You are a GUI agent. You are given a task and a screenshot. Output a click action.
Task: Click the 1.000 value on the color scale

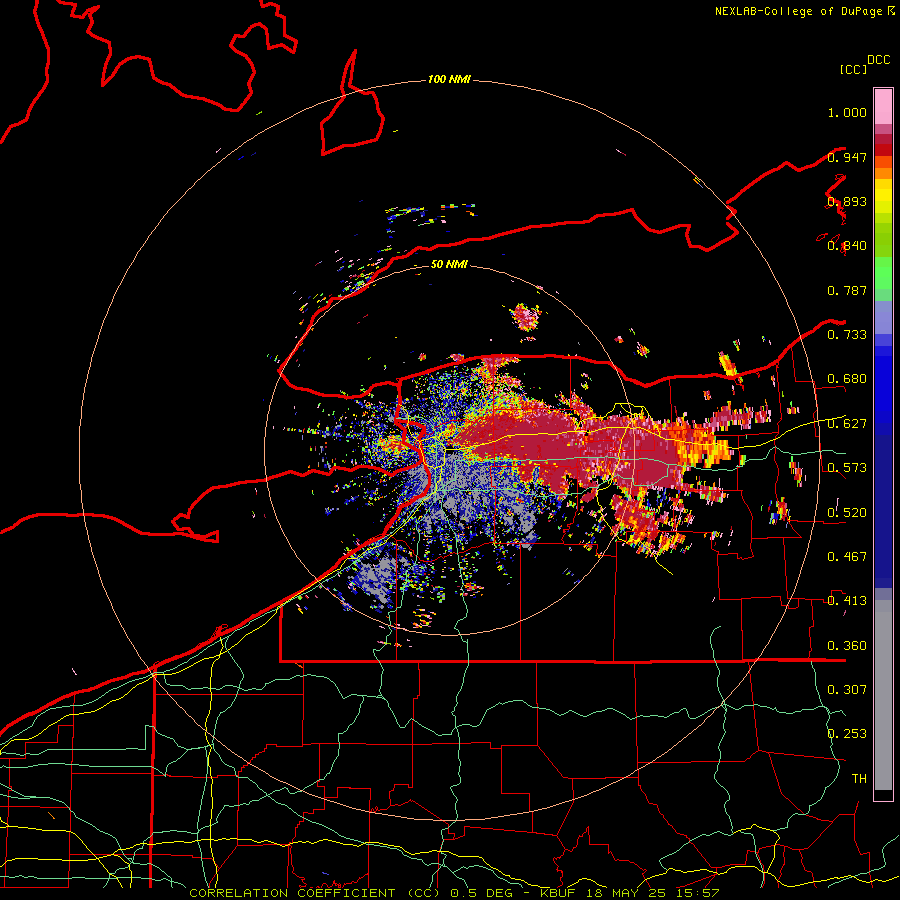(x=847, y=112)
